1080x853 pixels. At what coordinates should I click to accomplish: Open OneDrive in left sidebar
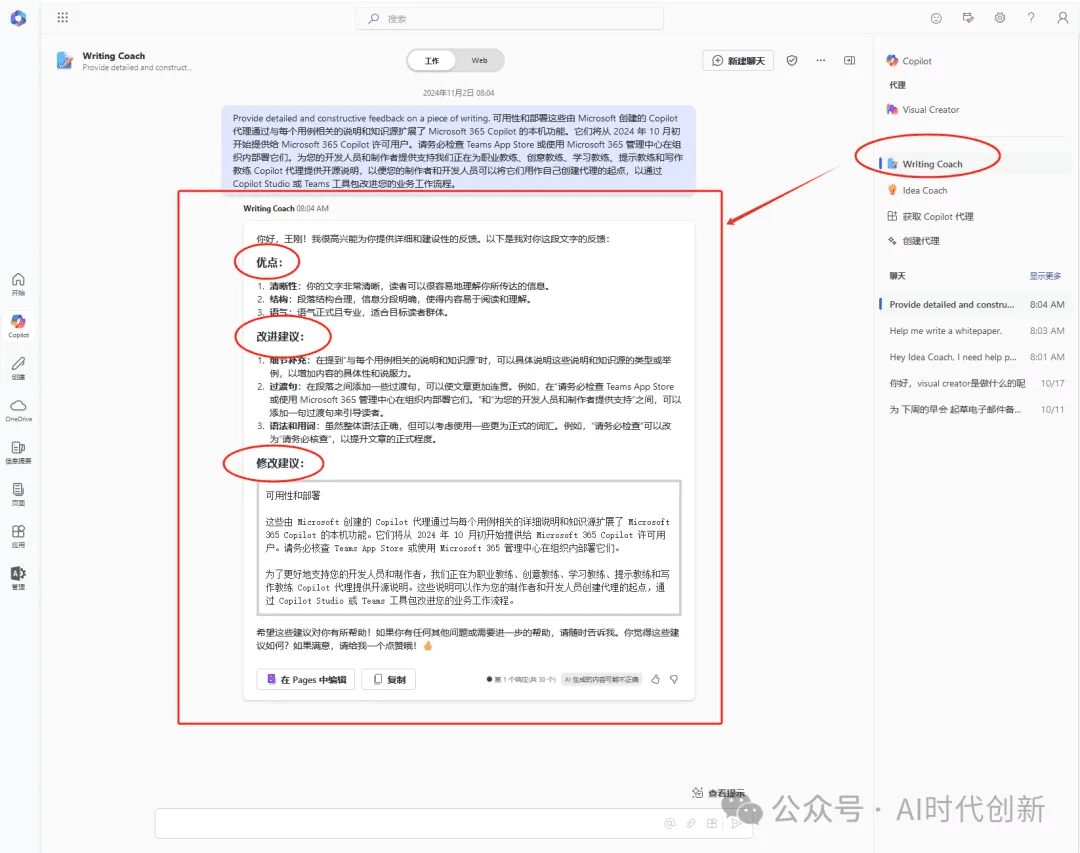pos(19,409)
